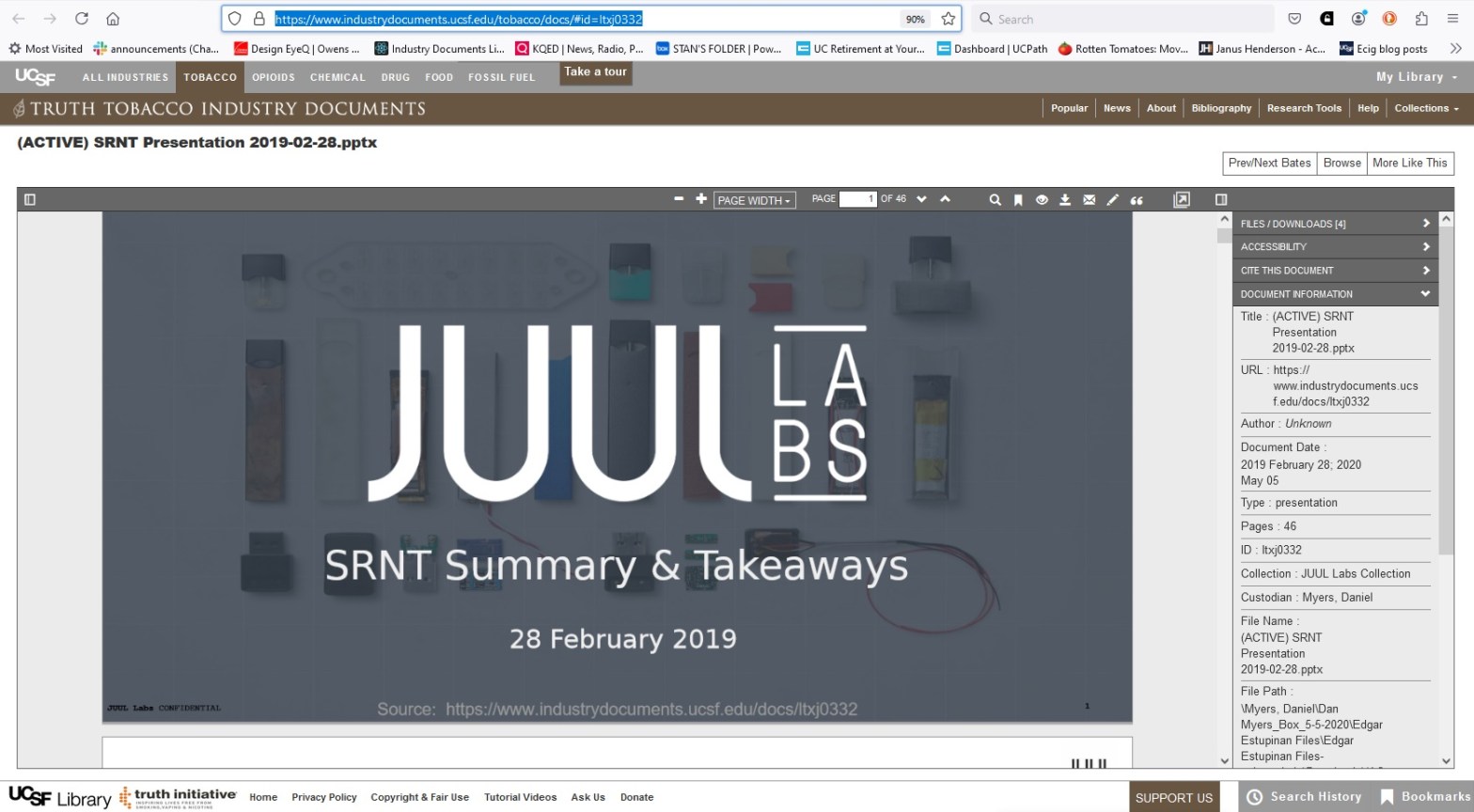Expand the Files / Downloads section
This screenshot has width=1474, height=812.
click(x=1335, y=224)
